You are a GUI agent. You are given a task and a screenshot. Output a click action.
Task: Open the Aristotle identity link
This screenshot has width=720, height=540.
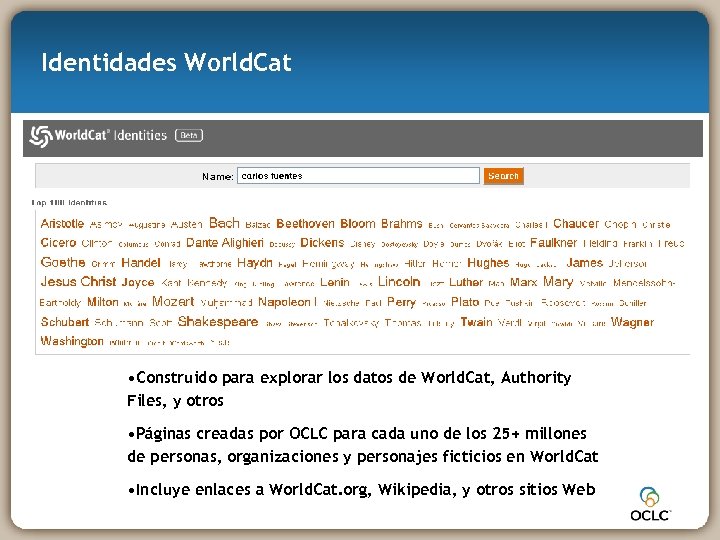(62, 224)
